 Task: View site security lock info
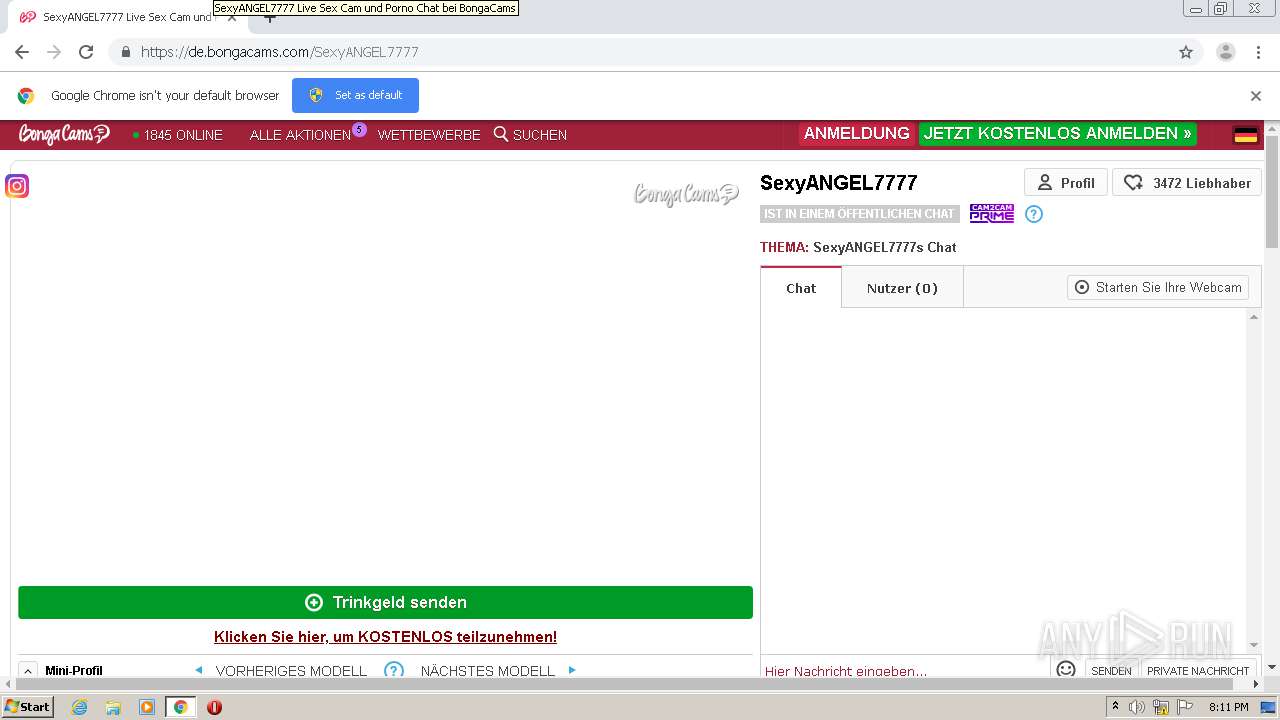coord(125,52)
